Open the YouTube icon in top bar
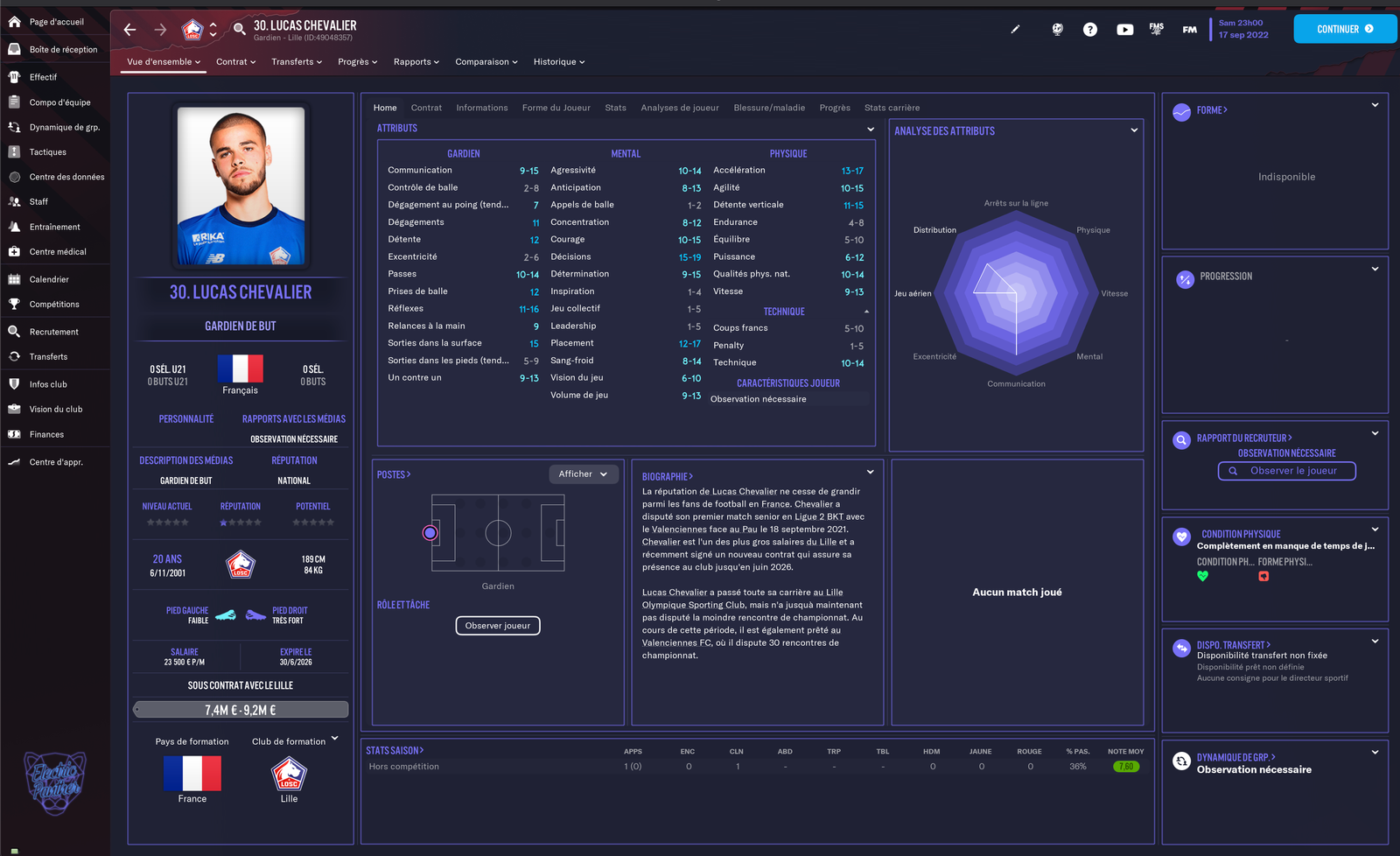 (1124, 30)
